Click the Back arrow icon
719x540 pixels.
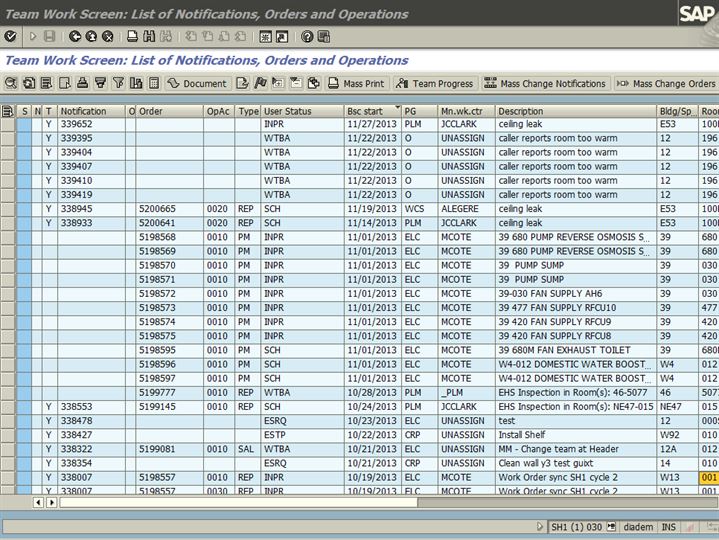(x=76, y=36)
